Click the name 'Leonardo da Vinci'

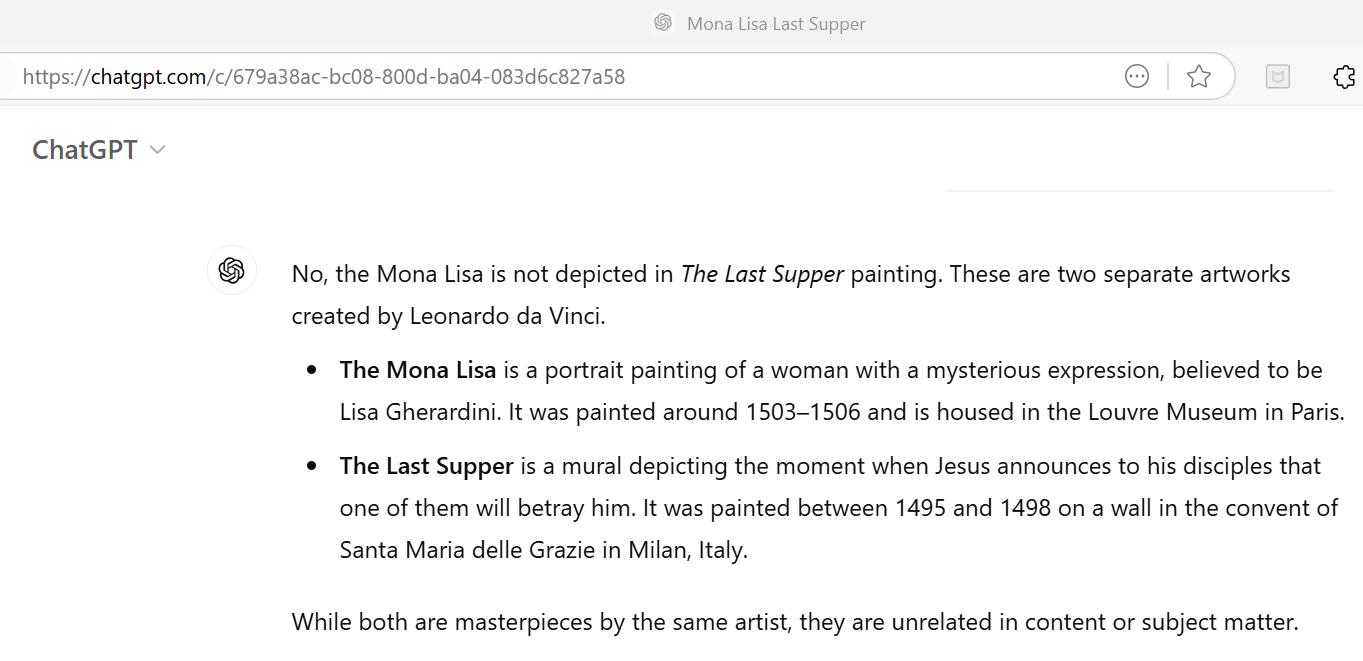pos(507,316)
